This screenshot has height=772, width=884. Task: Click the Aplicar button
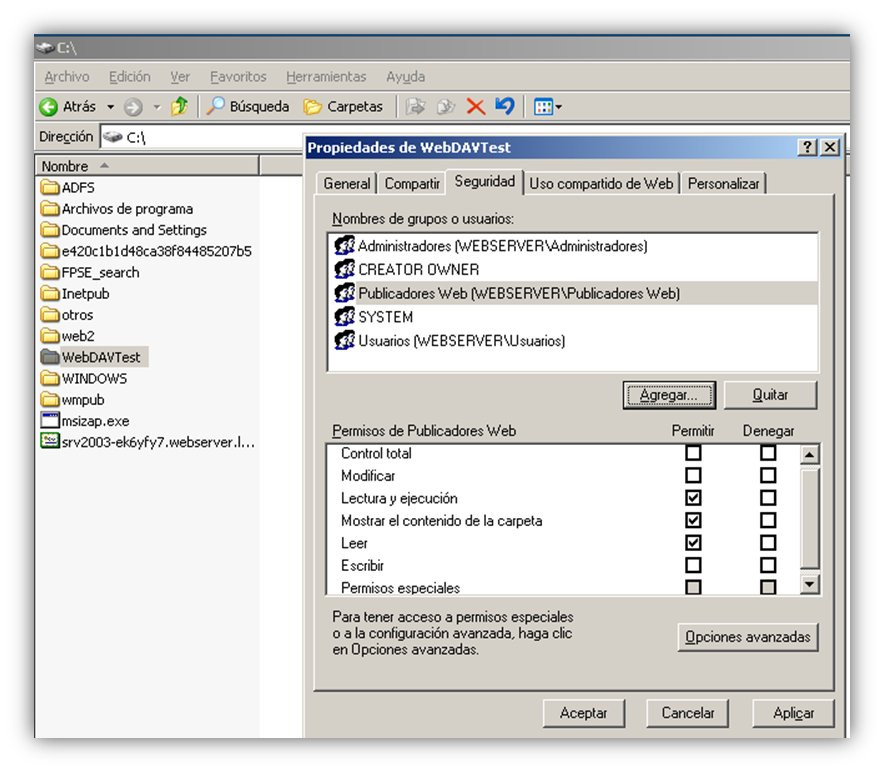point(793,713)
